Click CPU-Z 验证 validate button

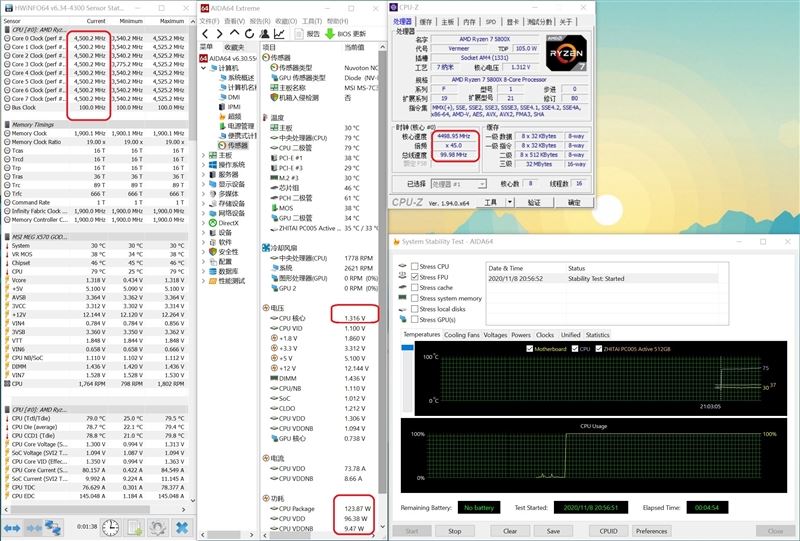(534, 202)
